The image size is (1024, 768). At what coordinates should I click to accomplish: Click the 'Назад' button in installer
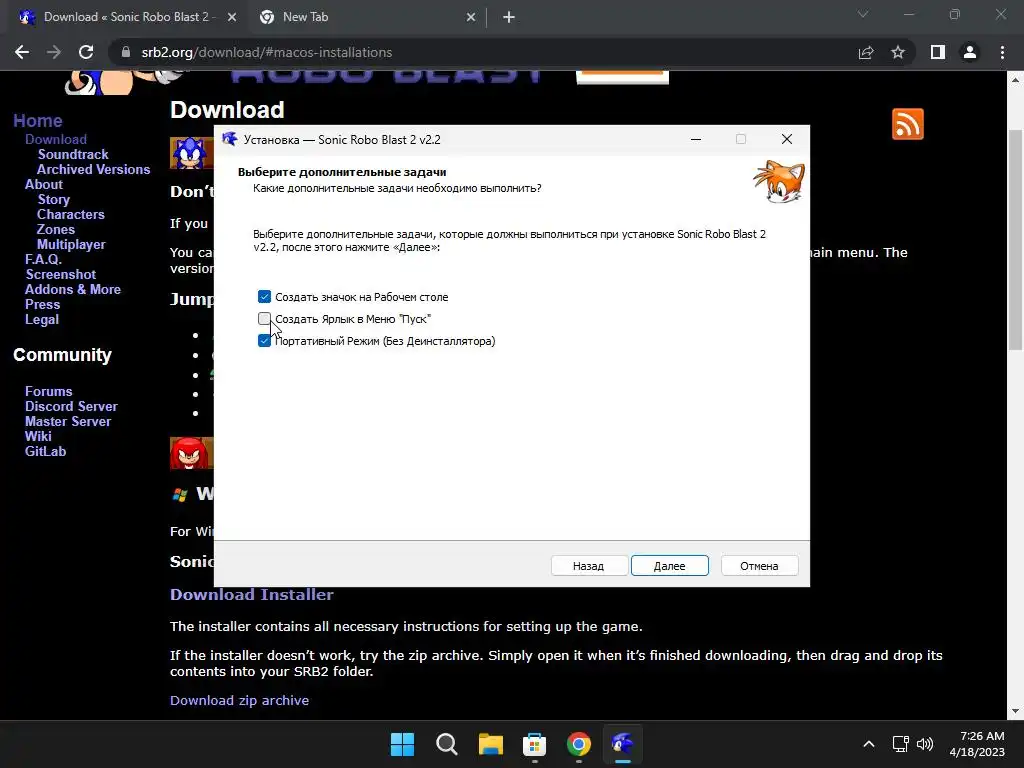pos(588,566)
